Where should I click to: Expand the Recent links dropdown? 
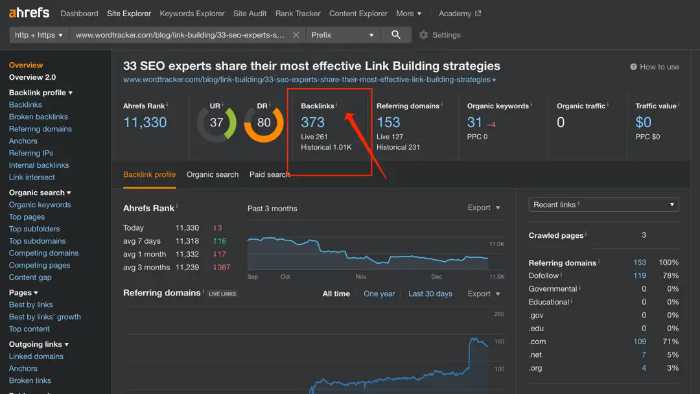point(604,204)
